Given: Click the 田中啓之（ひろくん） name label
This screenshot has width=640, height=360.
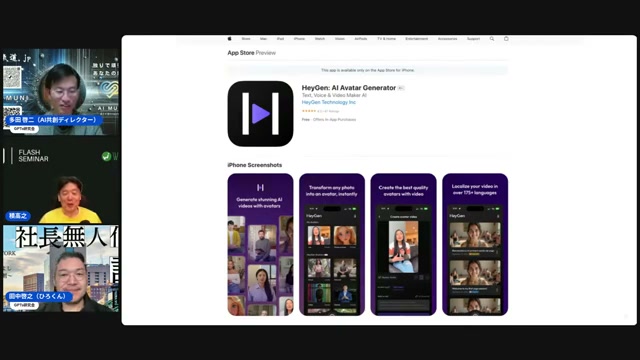Looking at the screenshot, I should pyautogui.click(x=39, y=296).
